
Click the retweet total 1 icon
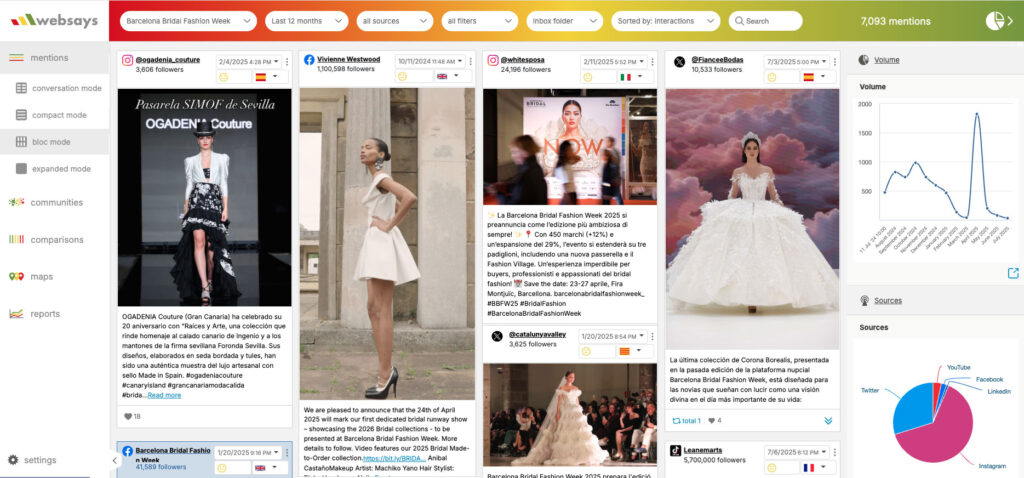[x=677, y=421]
